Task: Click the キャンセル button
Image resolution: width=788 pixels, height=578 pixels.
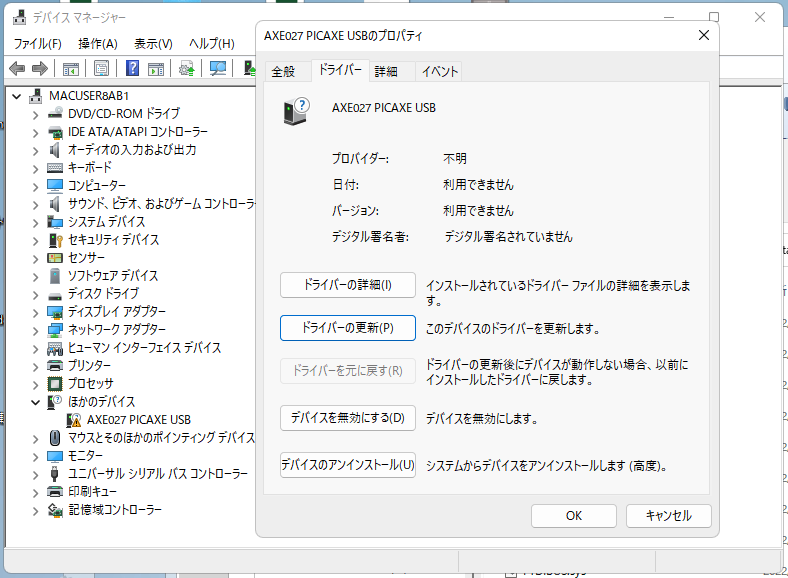Action: pos(669,516)
